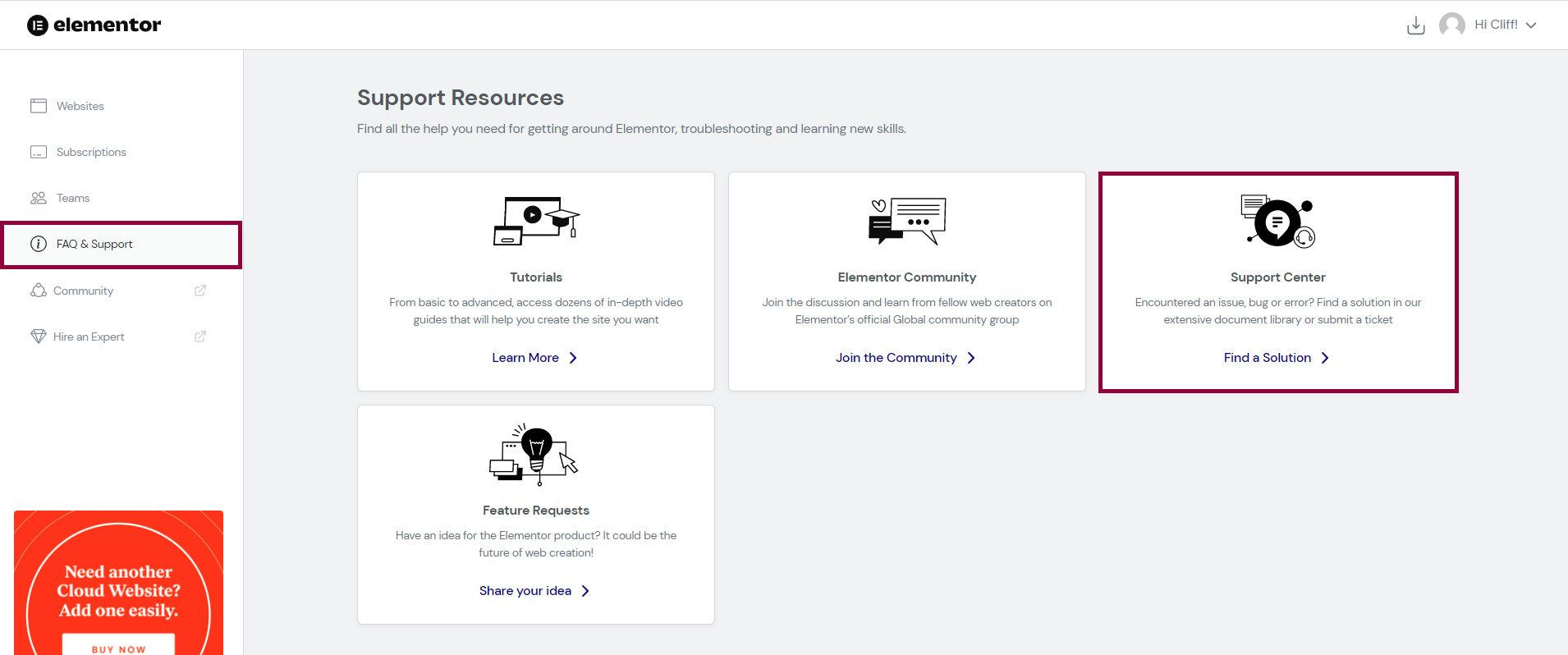Click the Tutorials description text
This screenshot has width=1568, height=655.
536,311
